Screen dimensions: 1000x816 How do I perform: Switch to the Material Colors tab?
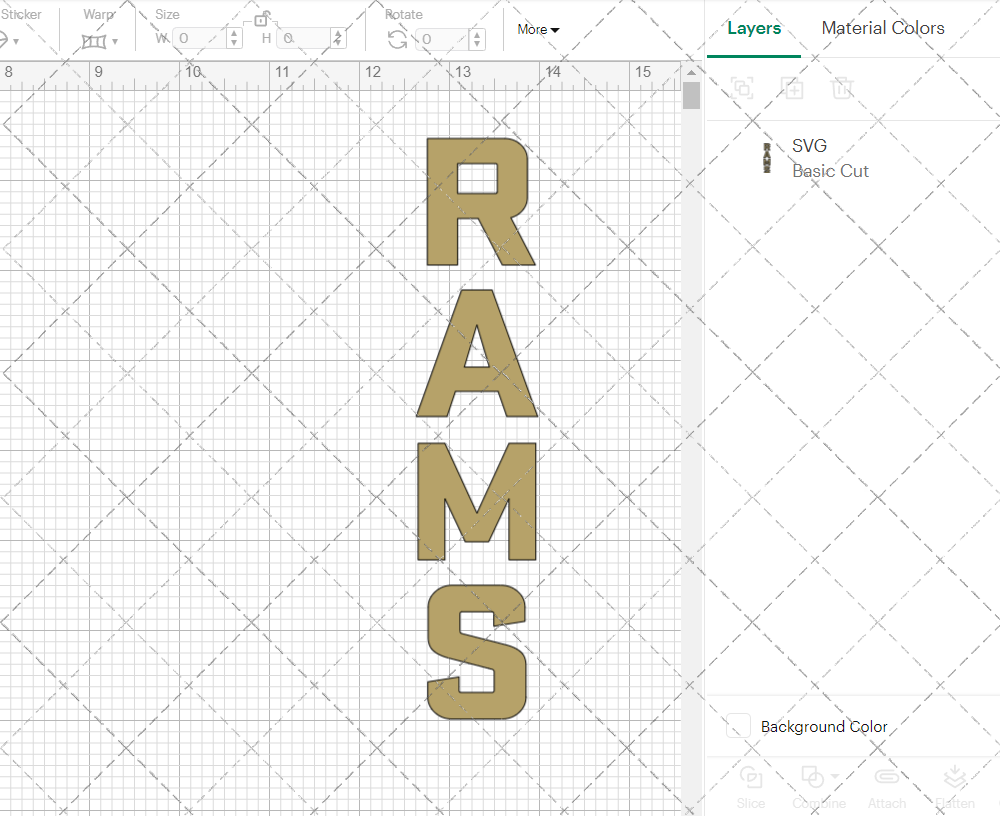pyautogui.click(x=883, y=28)
